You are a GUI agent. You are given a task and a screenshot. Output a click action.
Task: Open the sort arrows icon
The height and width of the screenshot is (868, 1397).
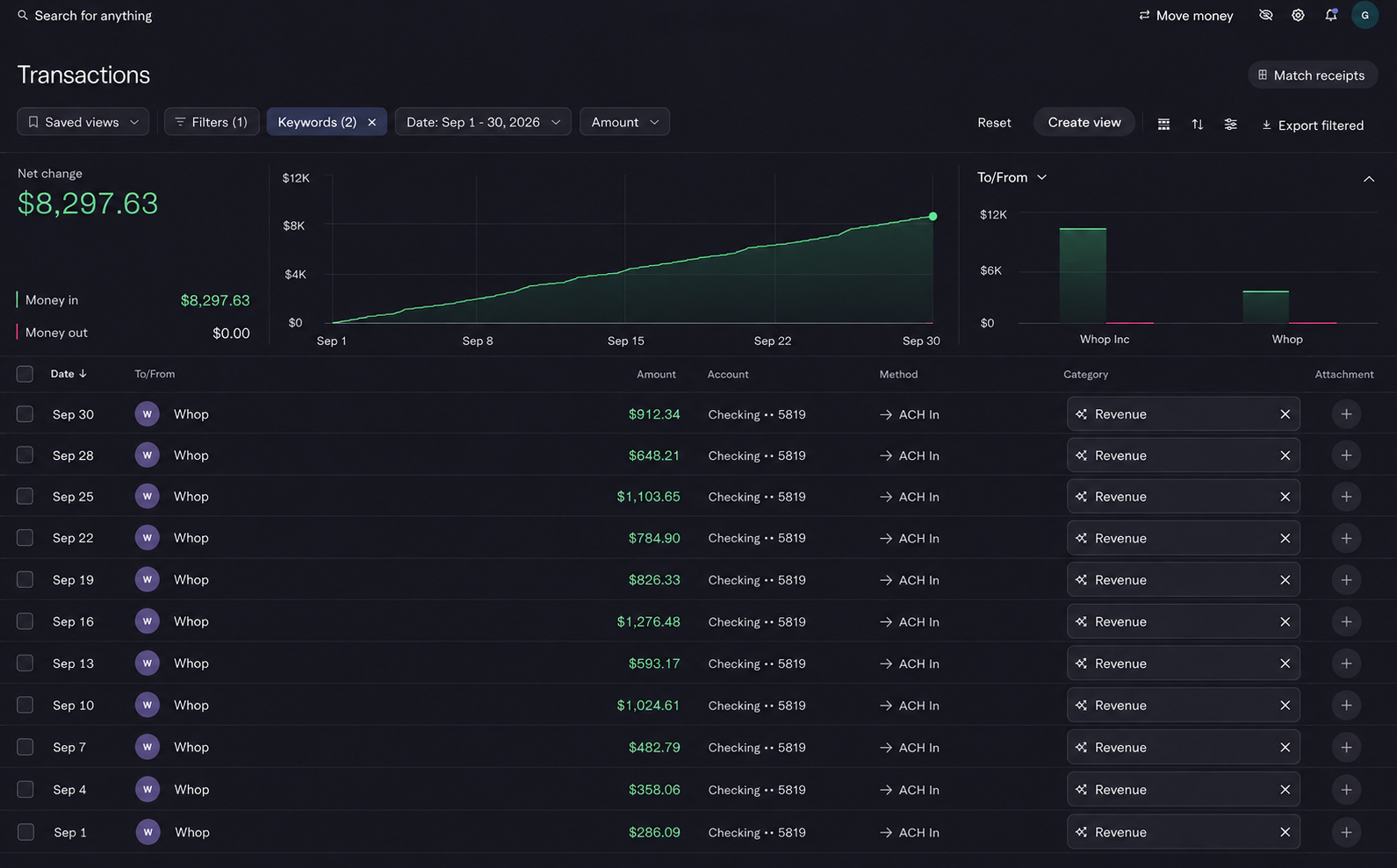click(x=1197, y=125)
